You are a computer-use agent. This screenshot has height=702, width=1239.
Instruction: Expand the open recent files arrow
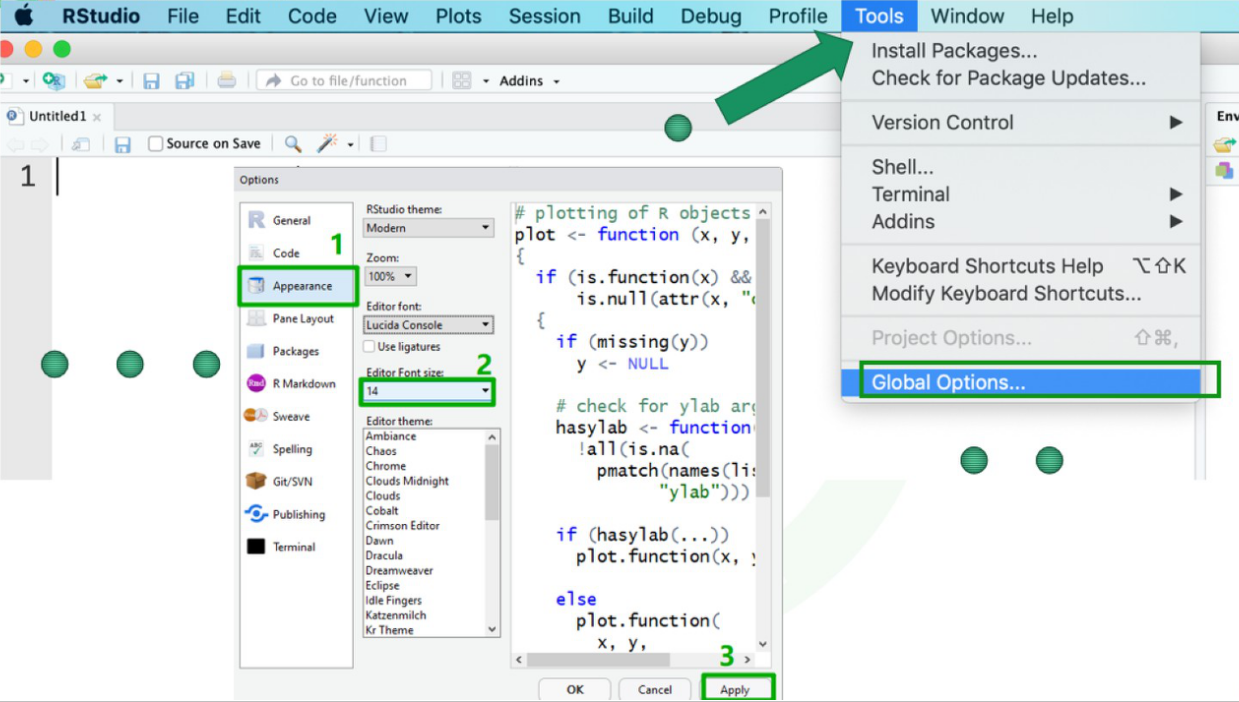(x=119, y=81)
